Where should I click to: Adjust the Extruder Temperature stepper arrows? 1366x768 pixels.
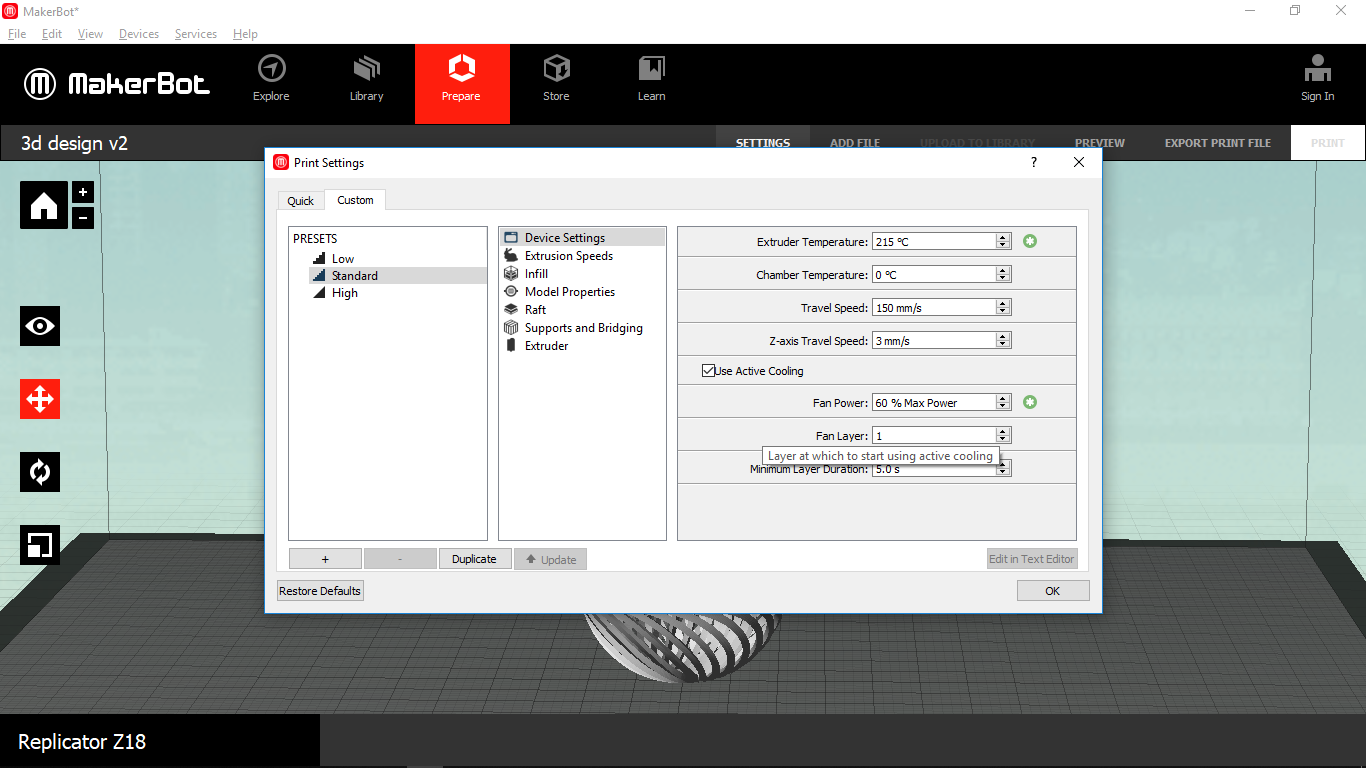[1003, 241]
